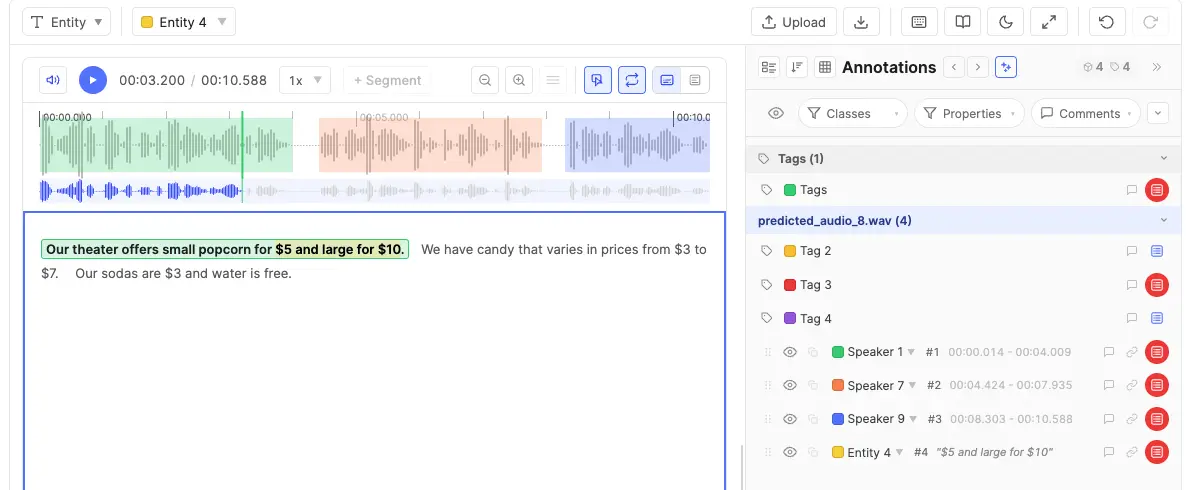
Task: Open properties of the green Tags row
Action: tap(1156, 191)
